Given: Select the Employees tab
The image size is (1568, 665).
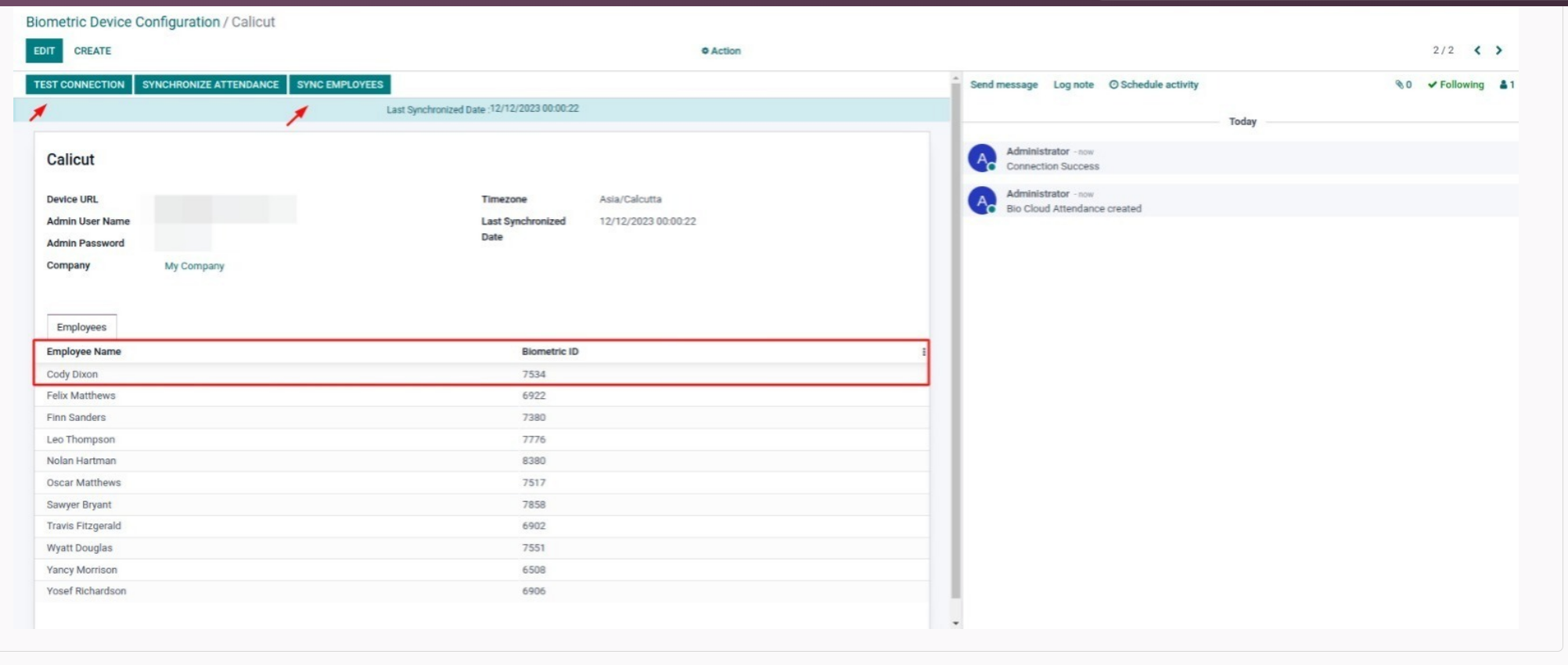Looking at the screenshot, I should (81, 327).
